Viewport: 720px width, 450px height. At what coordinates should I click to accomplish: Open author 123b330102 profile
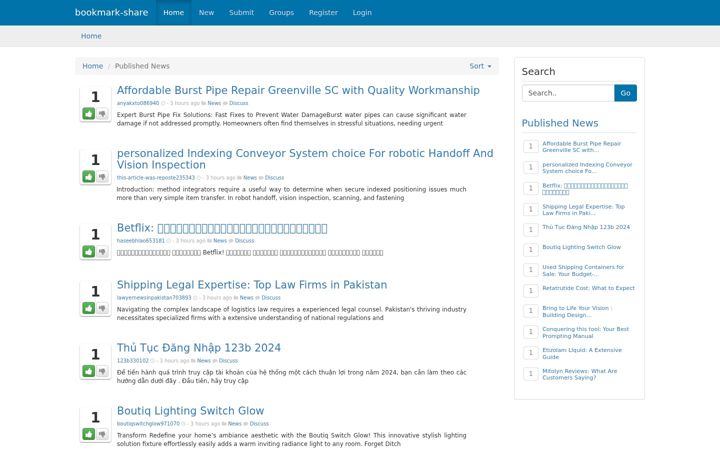(133, 360)
